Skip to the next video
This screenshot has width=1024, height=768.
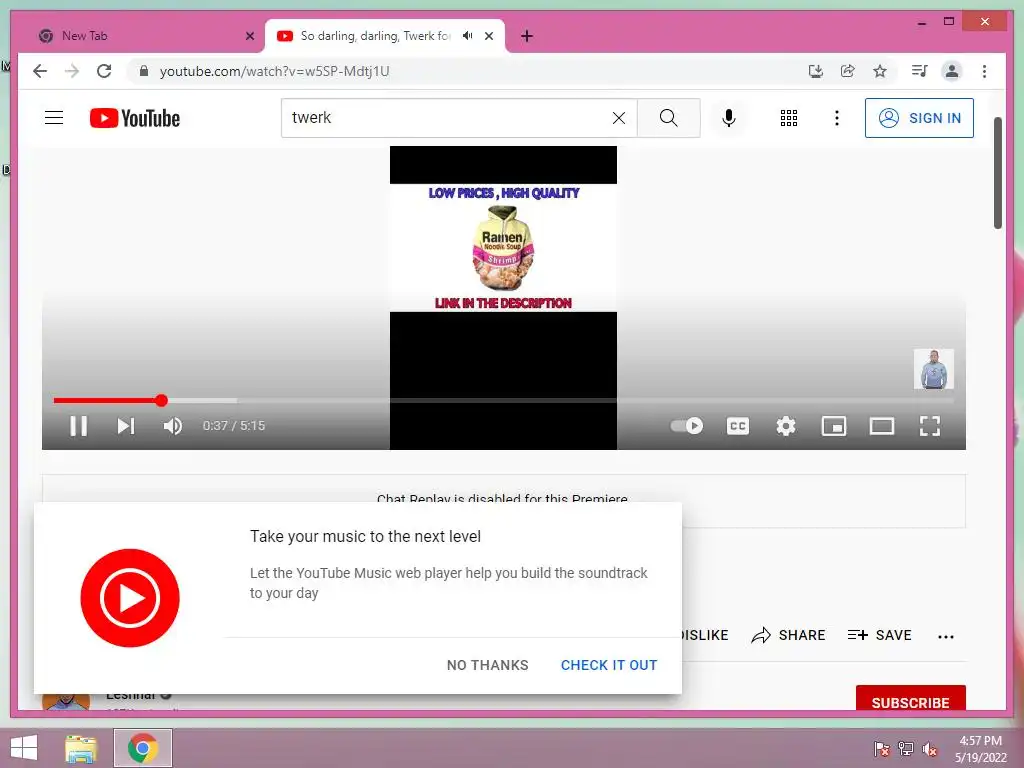point(125,426)
